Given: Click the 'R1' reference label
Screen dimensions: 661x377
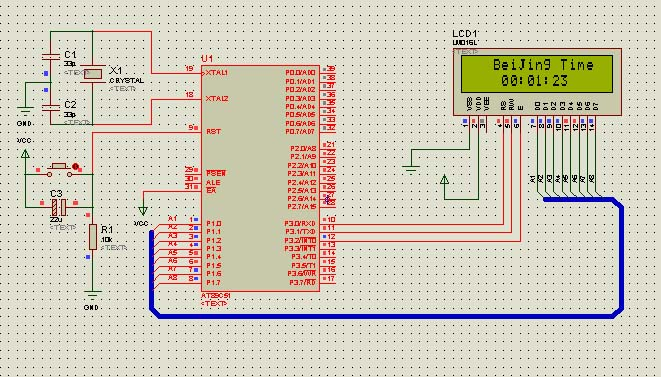Looking at the screenshot, I should 107,229.
